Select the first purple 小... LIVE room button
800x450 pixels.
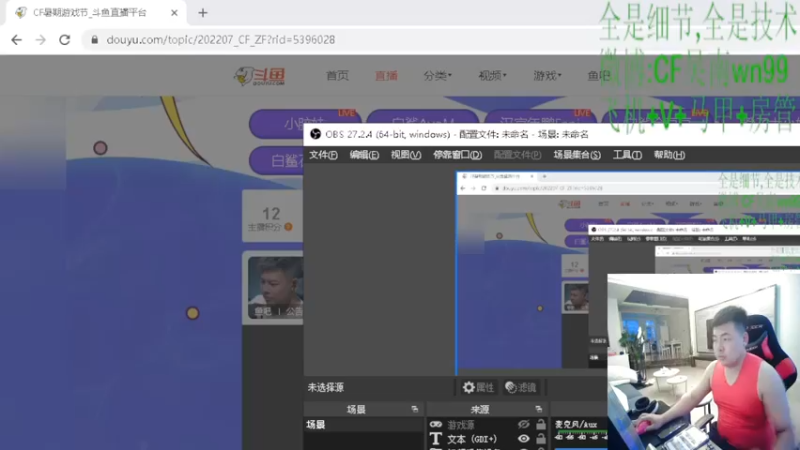[x=305, y=123]
